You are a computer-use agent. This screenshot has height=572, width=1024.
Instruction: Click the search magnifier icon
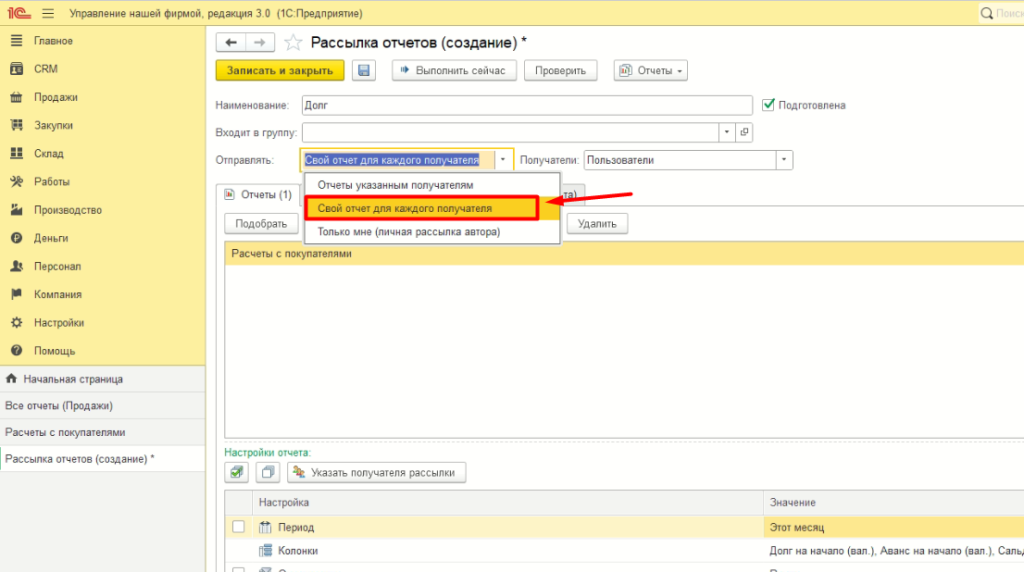(x=987, y=13)
